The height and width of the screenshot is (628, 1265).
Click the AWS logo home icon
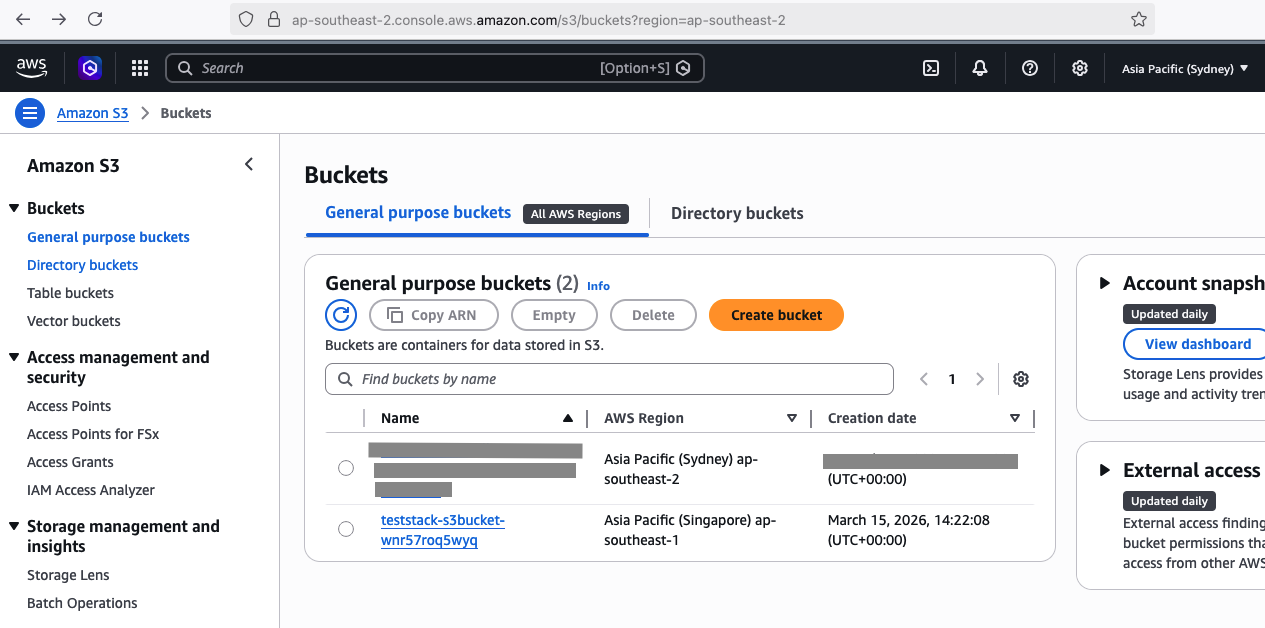(x=32, y=68)
